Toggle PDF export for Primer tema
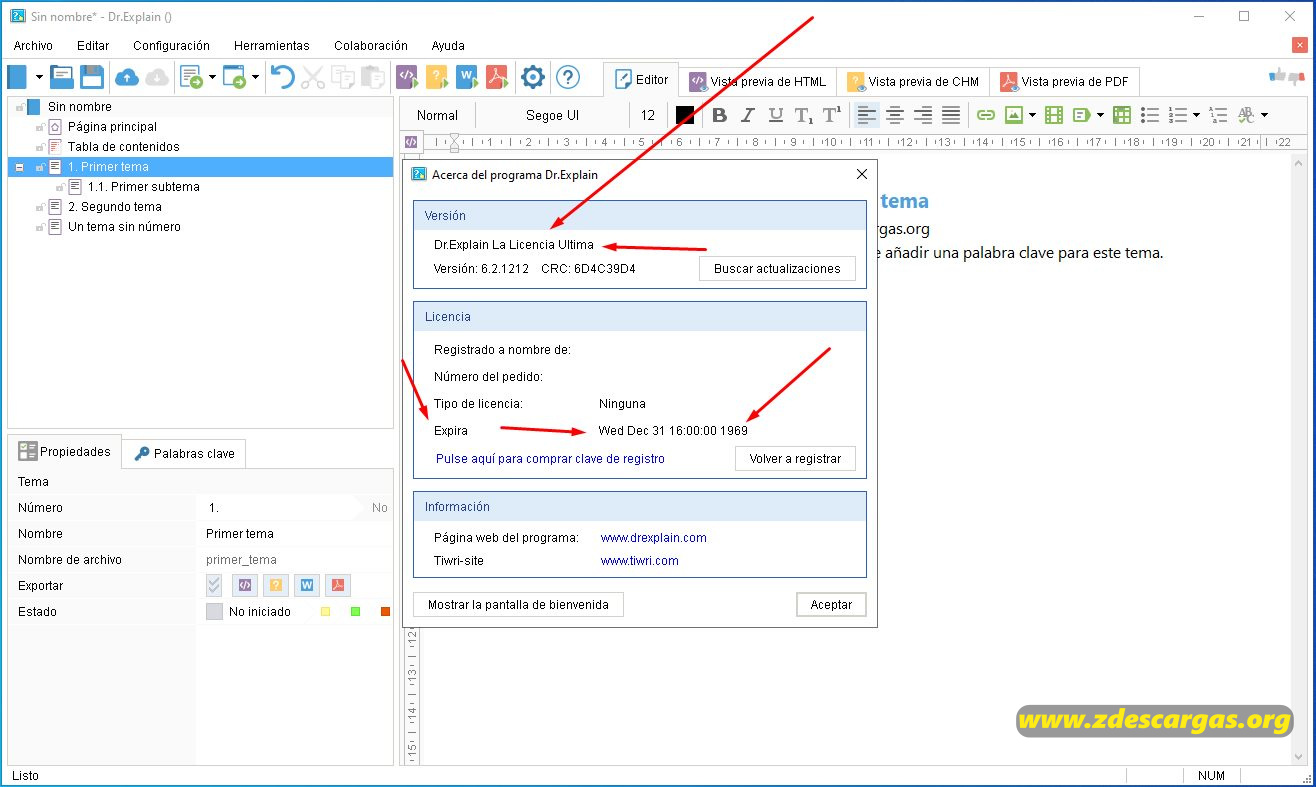This screenshot has height=787, width=1316. 337,586
